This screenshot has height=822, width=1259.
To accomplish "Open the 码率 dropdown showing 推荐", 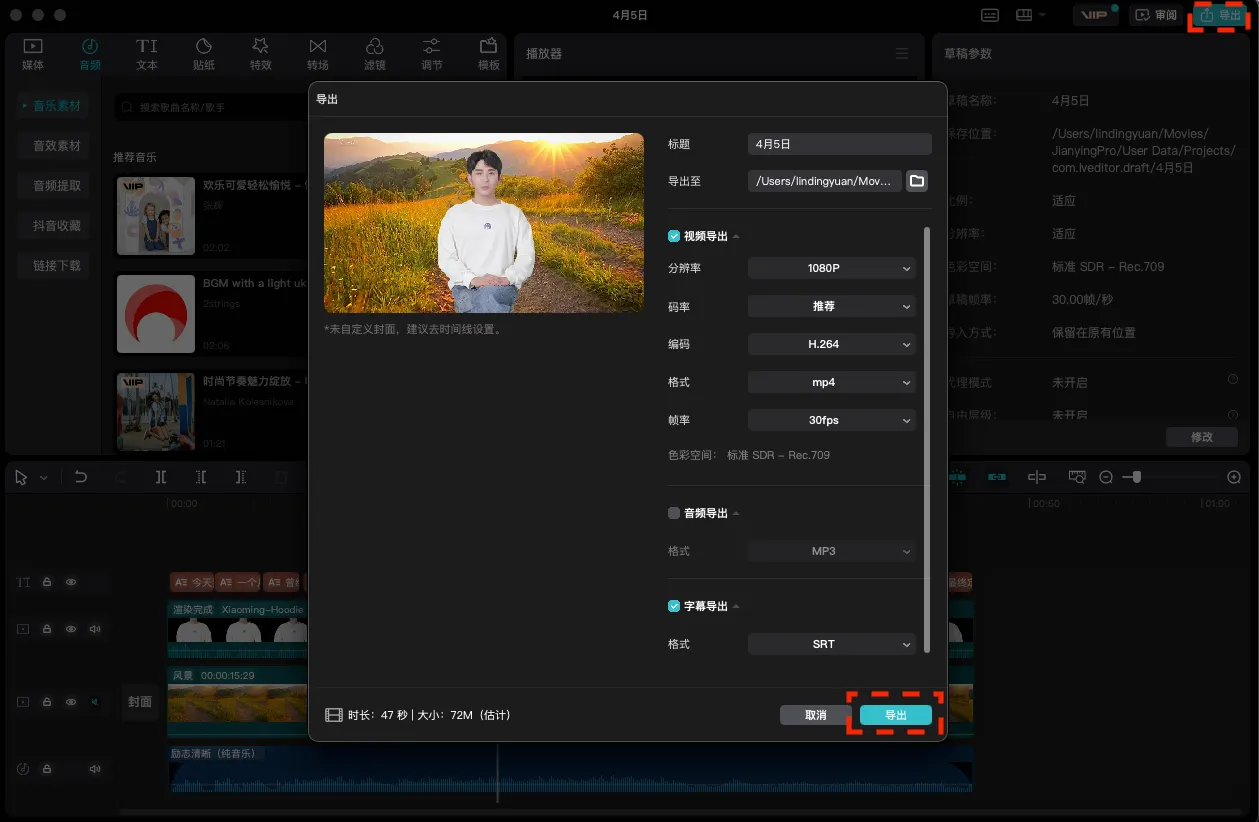I will click(832, 306).
